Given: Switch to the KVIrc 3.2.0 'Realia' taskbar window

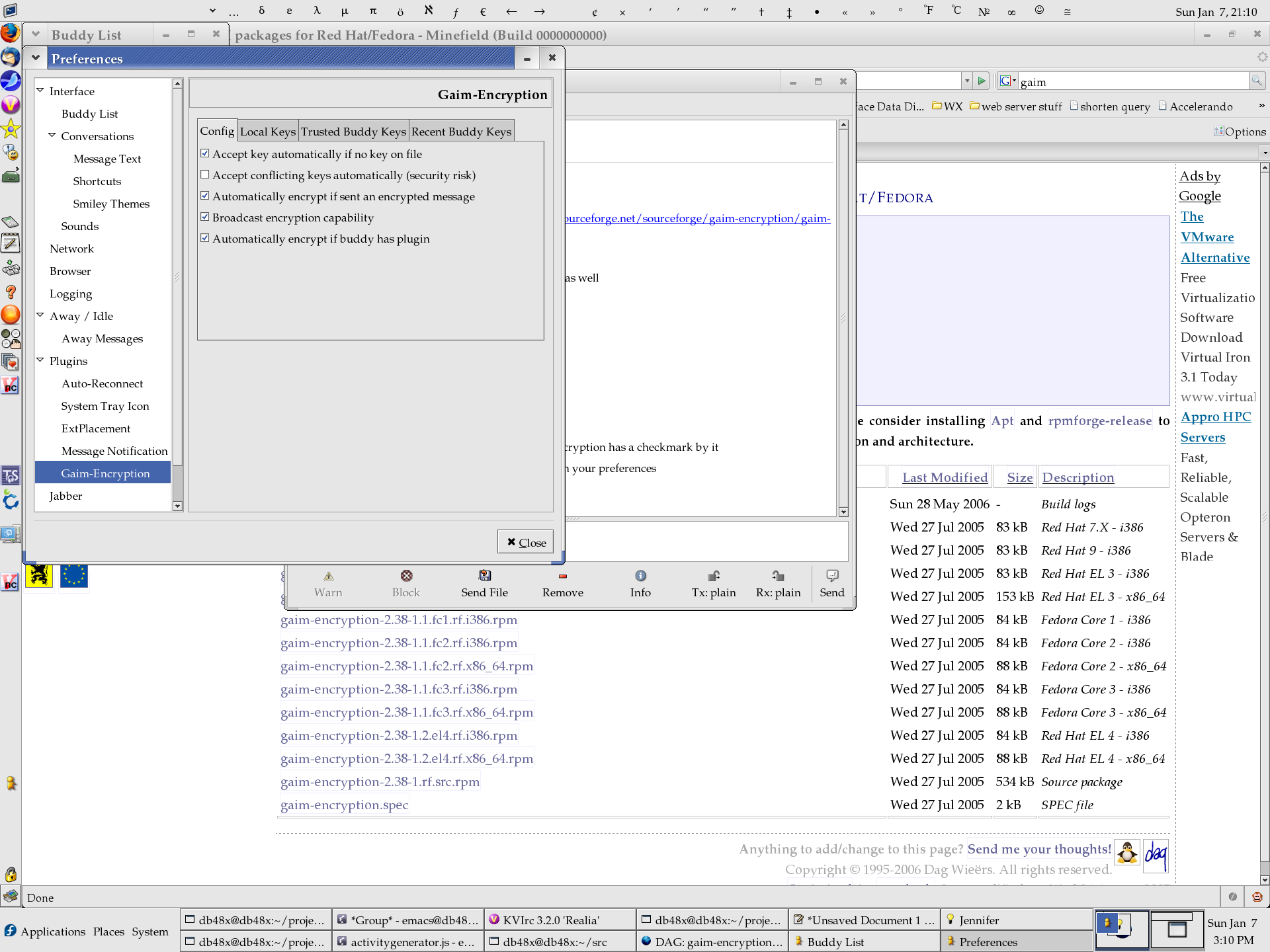Looking at the screenshot, I should pos(560,920).
